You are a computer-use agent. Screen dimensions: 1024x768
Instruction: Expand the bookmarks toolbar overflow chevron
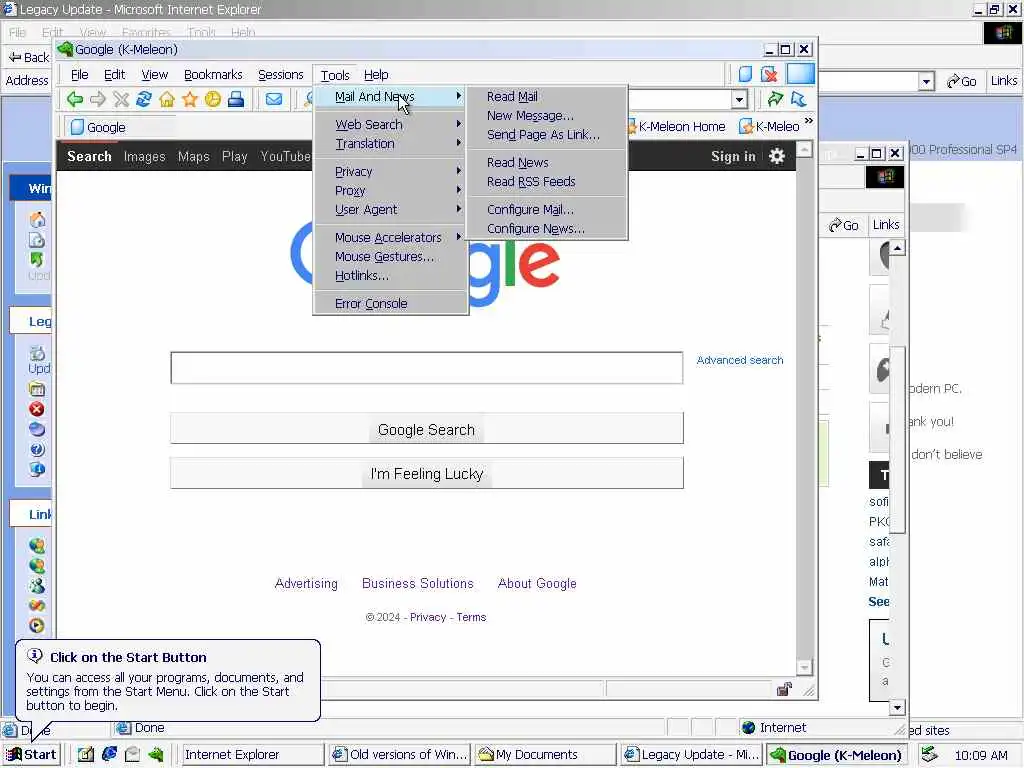808,121
